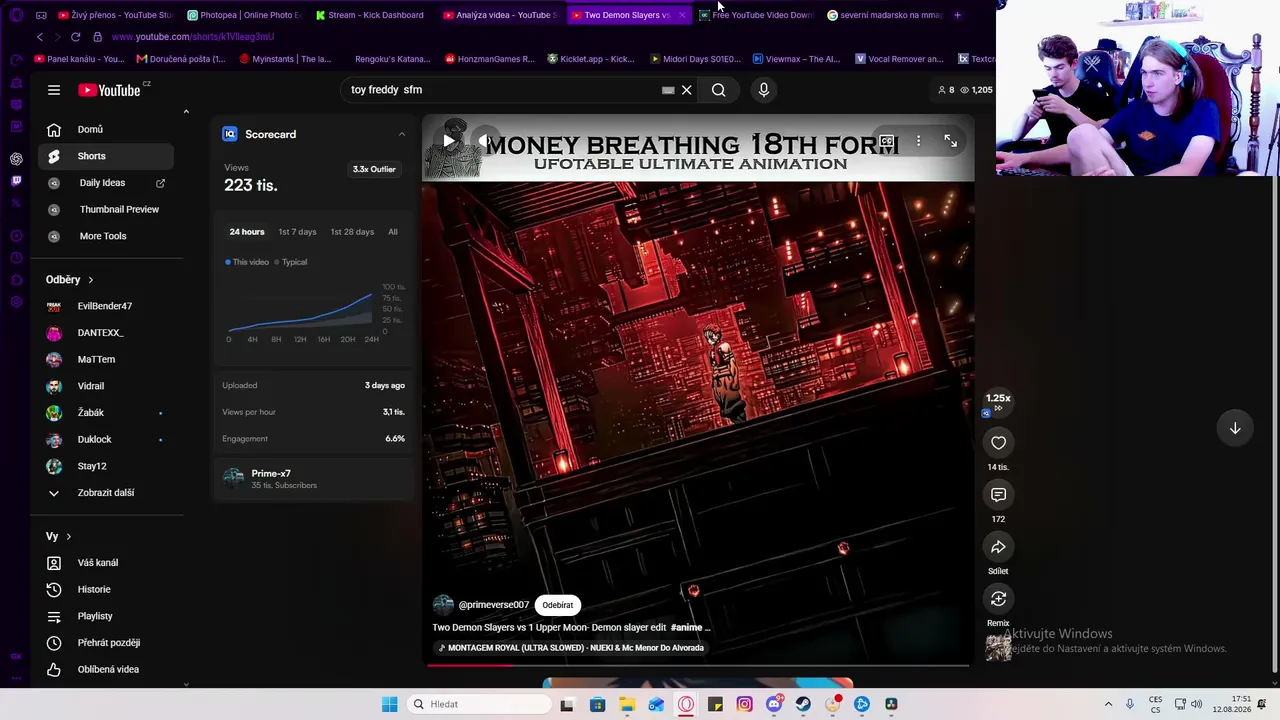Select the 1st 7 days tab
Screen dimensions: 1280x720
(x=297, y=232)
